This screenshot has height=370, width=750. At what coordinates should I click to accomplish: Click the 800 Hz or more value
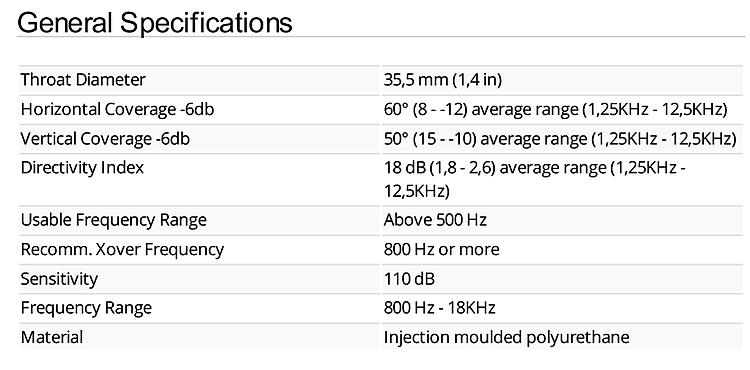pyautogui.click(x=441, y=249)
